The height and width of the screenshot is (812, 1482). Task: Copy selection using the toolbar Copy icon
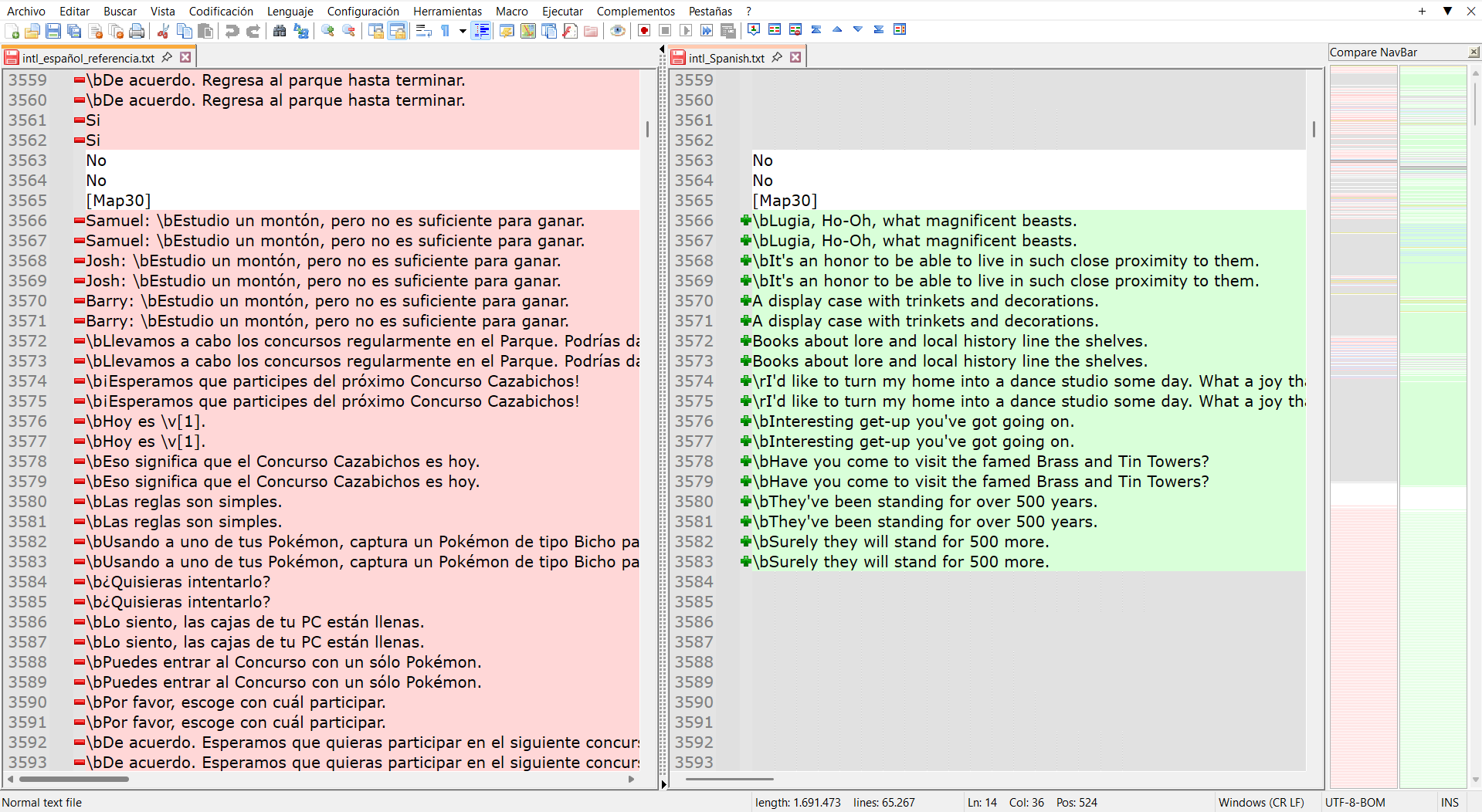point(185,31)
